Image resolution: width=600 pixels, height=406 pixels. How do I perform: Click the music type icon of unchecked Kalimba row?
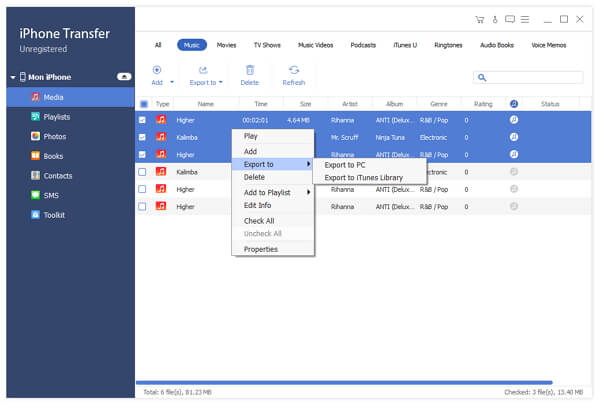(x=161, y=172)
